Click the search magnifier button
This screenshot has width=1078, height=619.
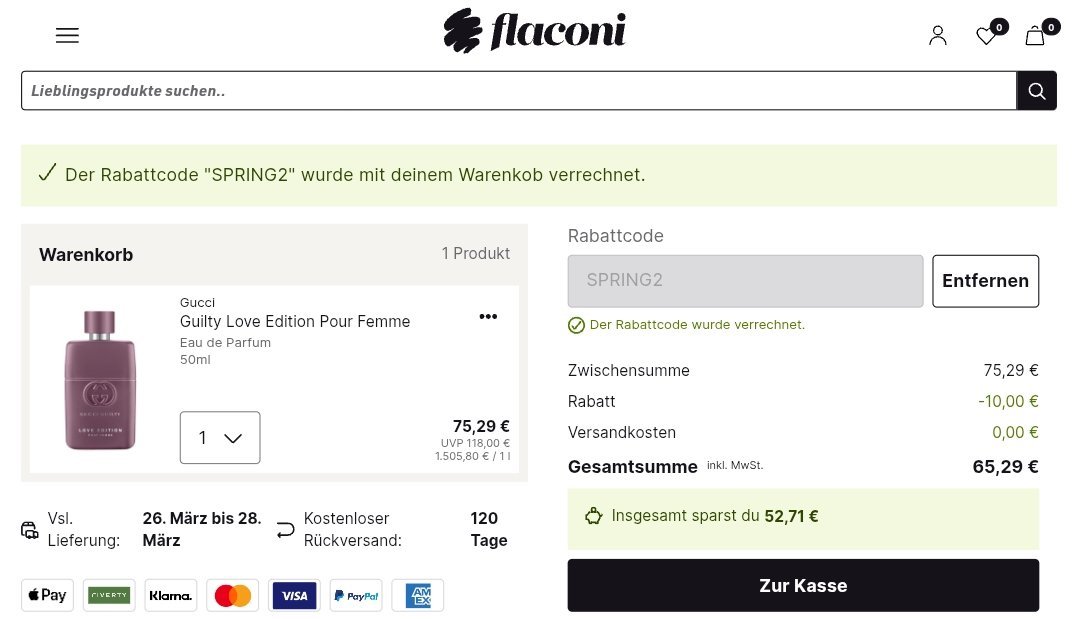coord(1036,91)
